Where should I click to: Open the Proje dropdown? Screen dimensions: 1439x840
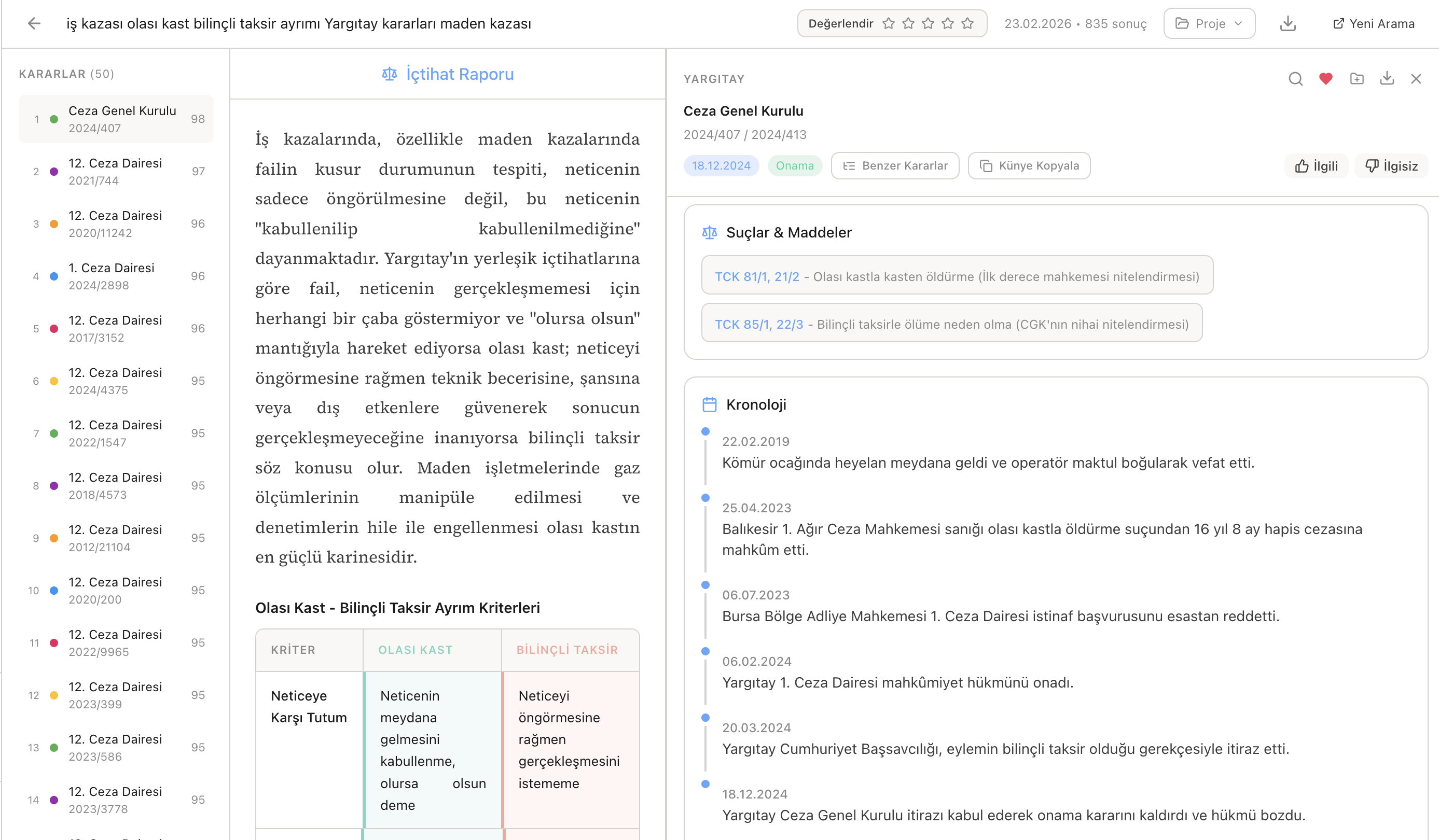[1209, 23]
